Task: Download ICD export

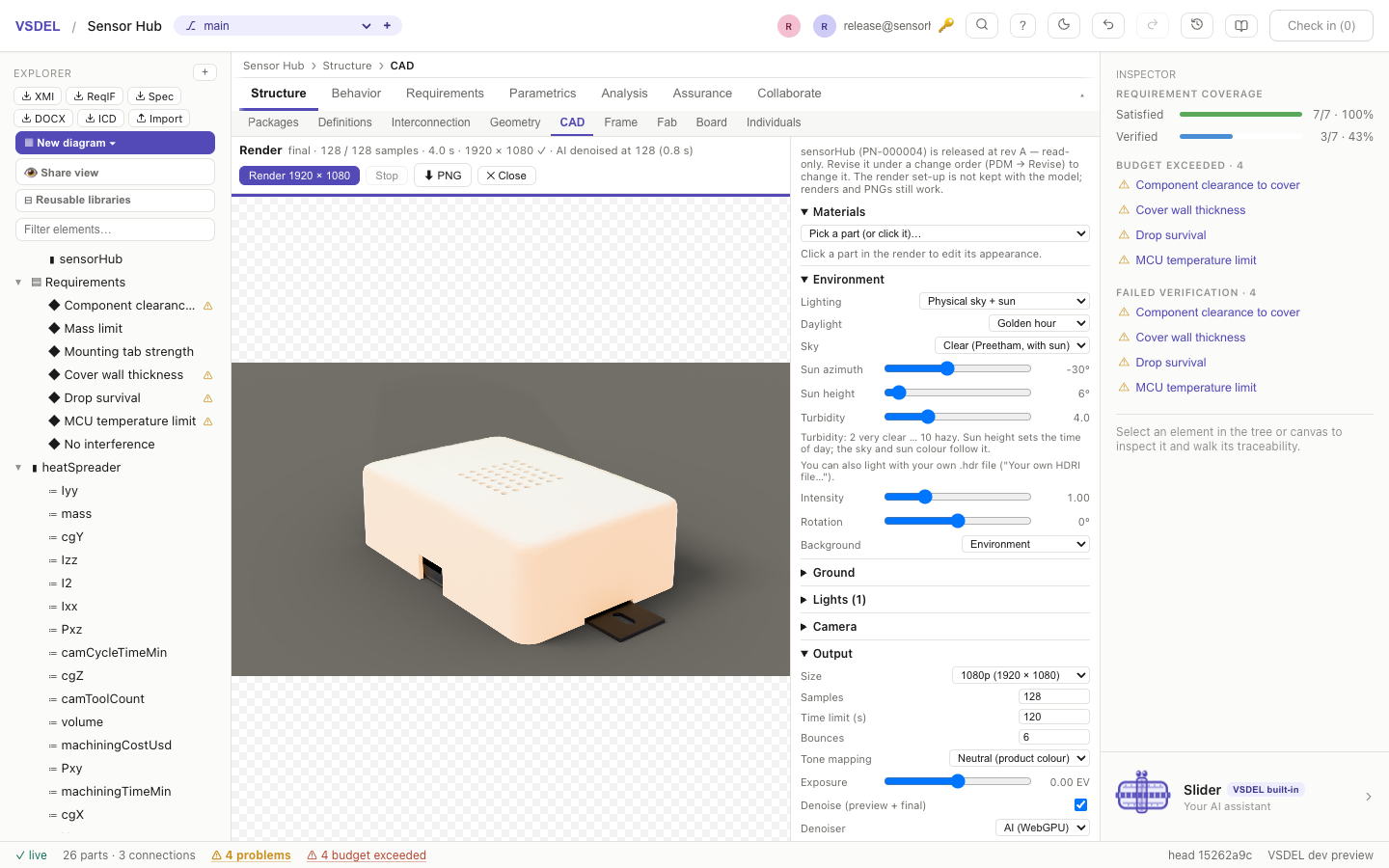Action: (100, 119)
